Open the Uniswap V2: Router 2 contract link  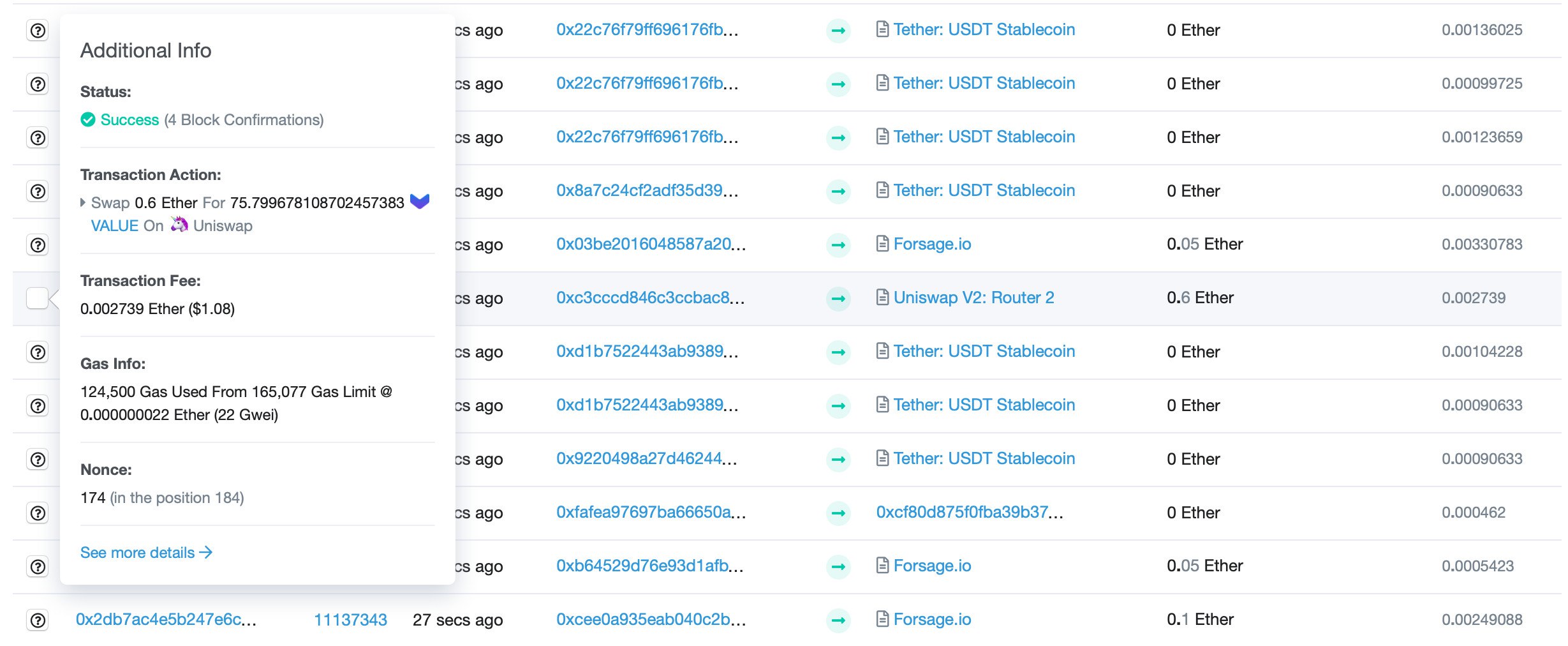[973, 297]
